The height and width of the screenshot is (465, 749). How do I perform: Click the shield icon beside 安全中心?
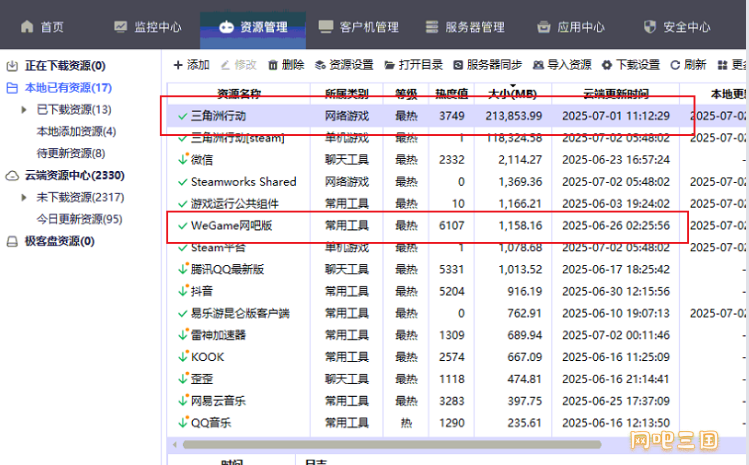(650, 26)
